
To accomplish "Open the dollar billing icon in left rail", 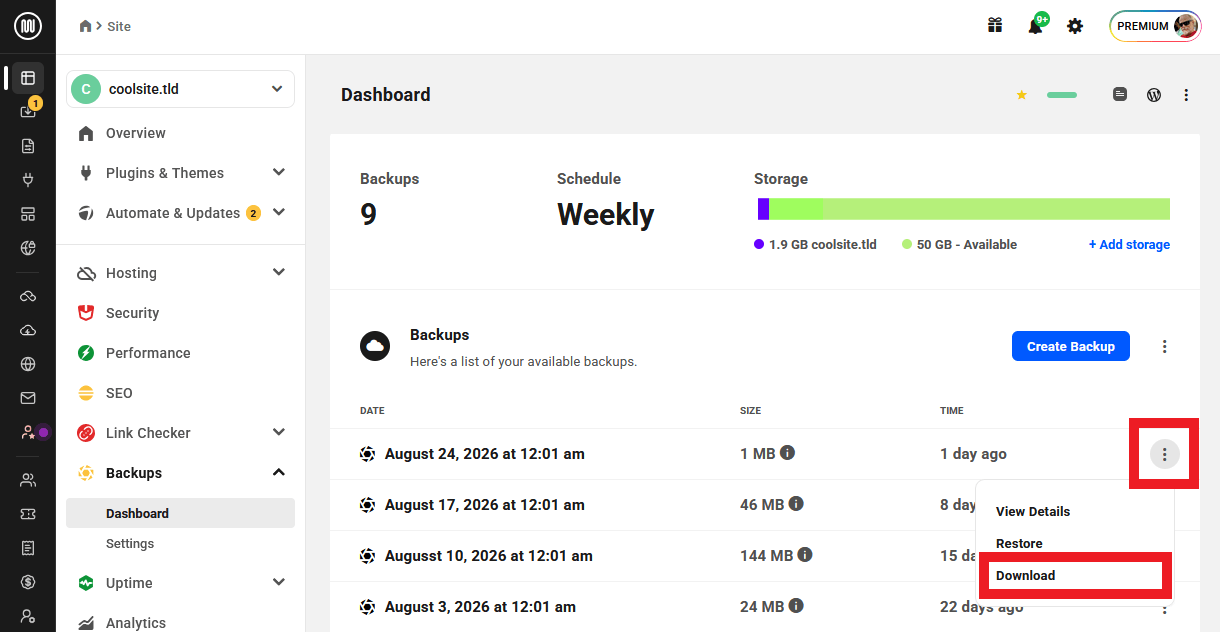I will 28,582.
